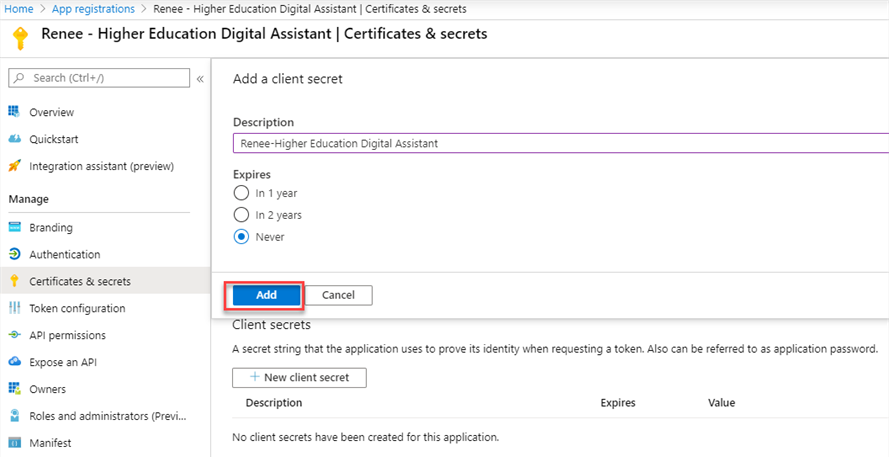Click the Search (Ctrl+/) box
Screen dimensions: 889x457
99,78
